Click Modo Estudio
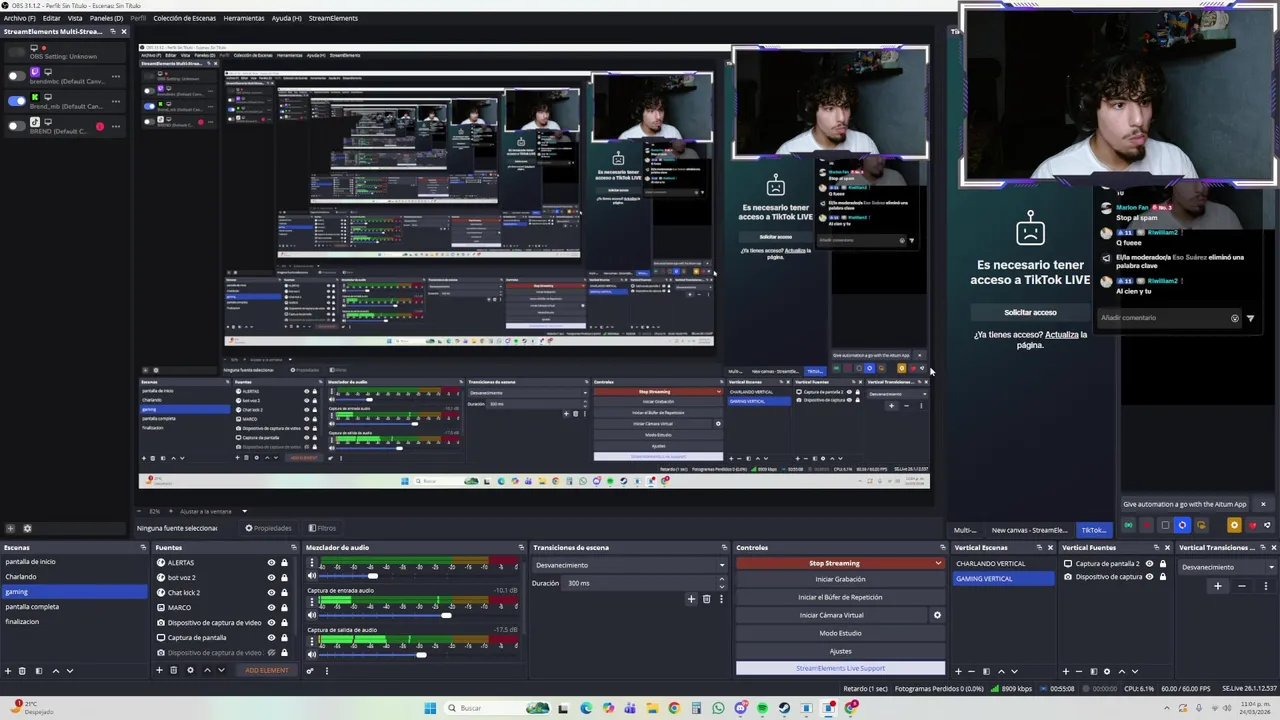This screenshot has height=720, width=1280. (x=840, y=633)
